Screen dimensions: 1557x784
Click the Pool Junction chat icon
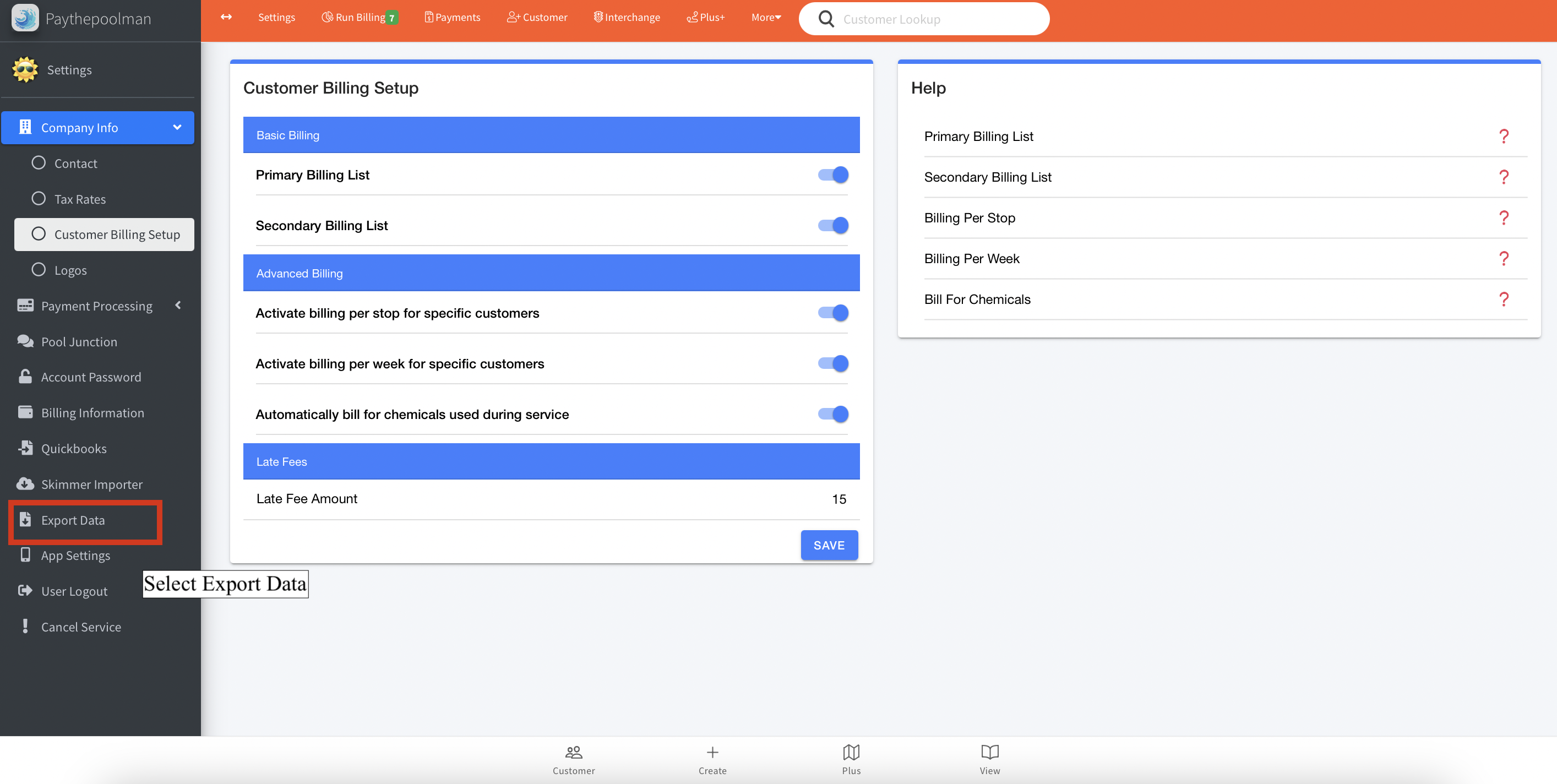click(x=25, y=341)
